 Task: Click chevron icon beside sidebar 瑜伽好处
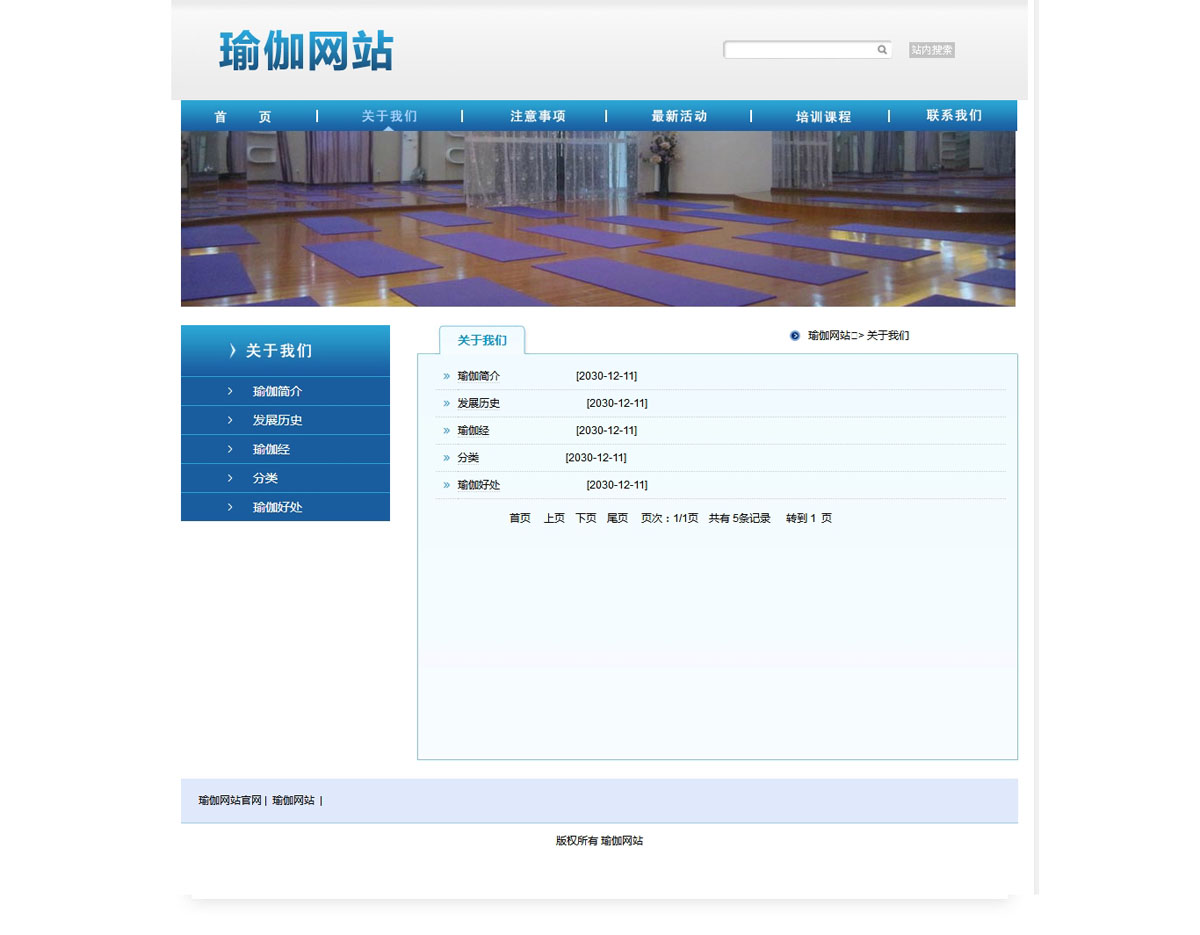click(230, 507)
